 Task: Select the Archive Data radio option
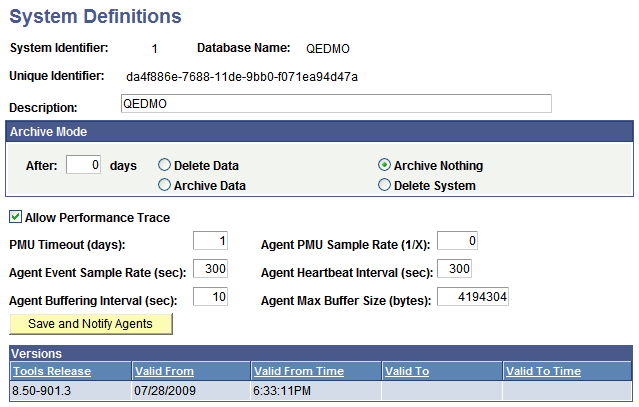click(164, 185)
